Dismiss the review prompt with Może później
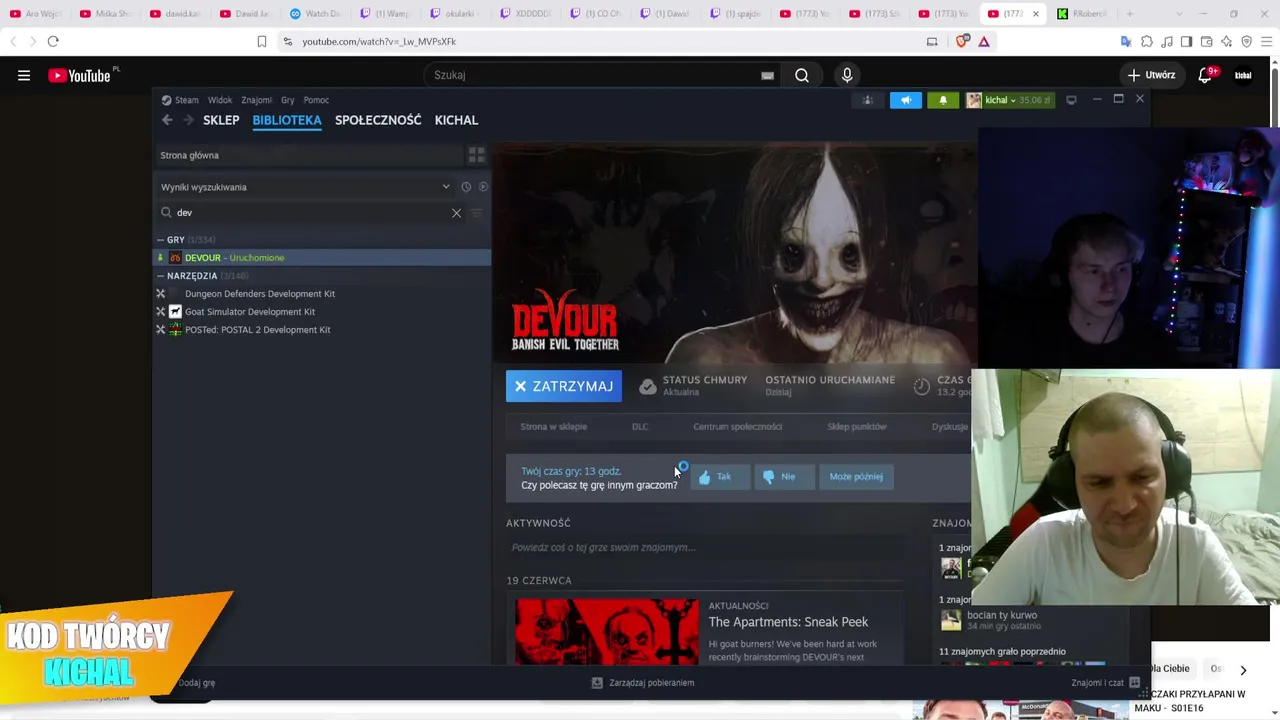This screenshot has width=1280, height=720. point(856,477)
